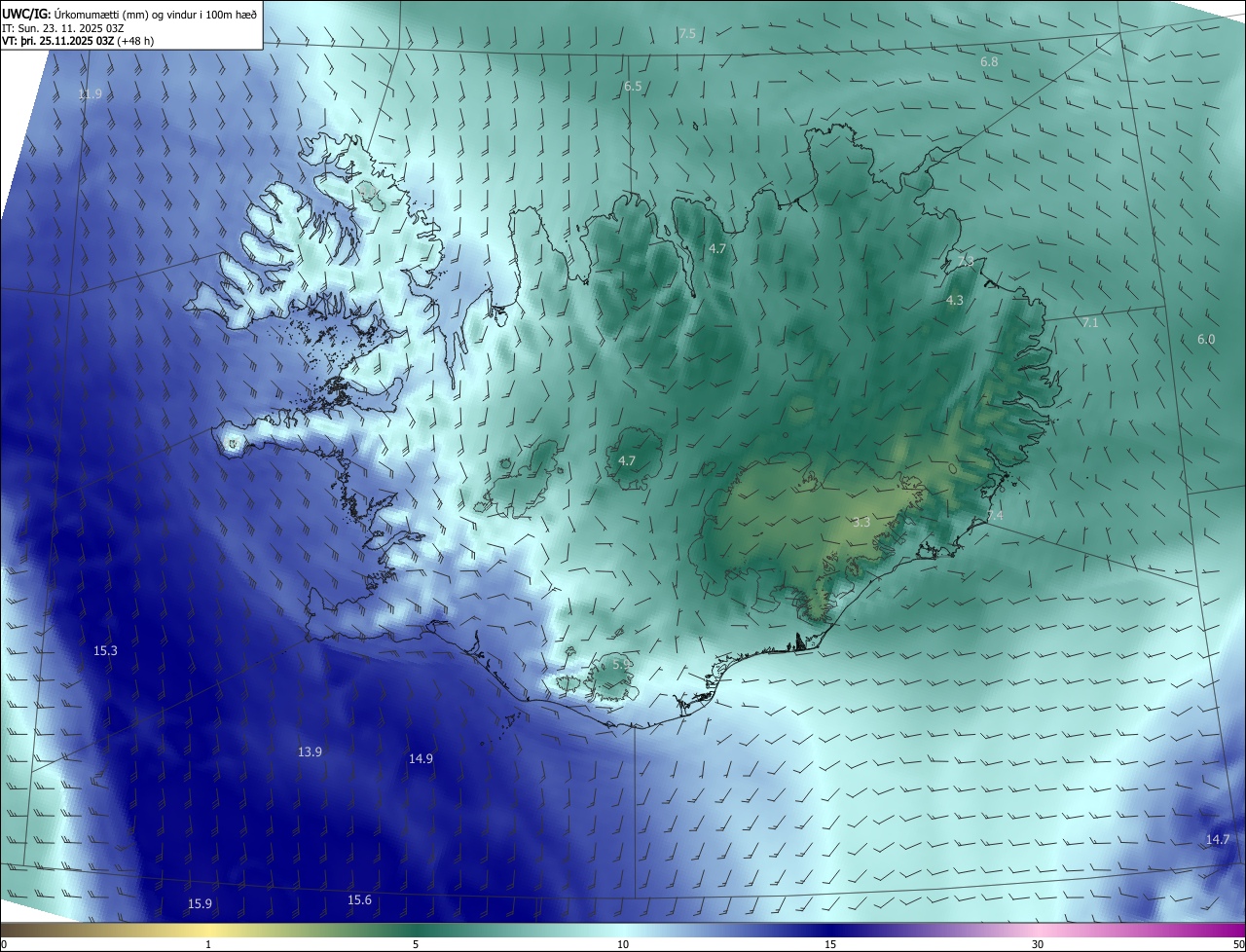Click the 0 tick on the color scale
1246x952 pixels.
tap(4, 944)
